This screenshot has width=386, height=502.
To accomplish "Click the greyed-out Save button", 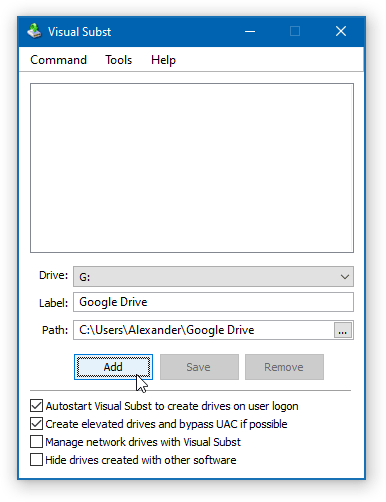I will pyautogui.click(x=199, y=367).
